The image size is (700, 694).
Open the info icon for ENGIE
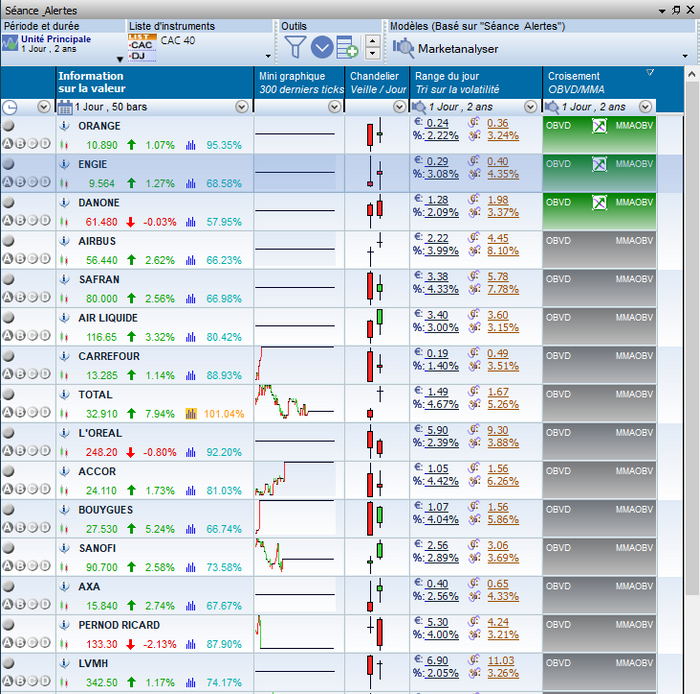coord(65,165)
